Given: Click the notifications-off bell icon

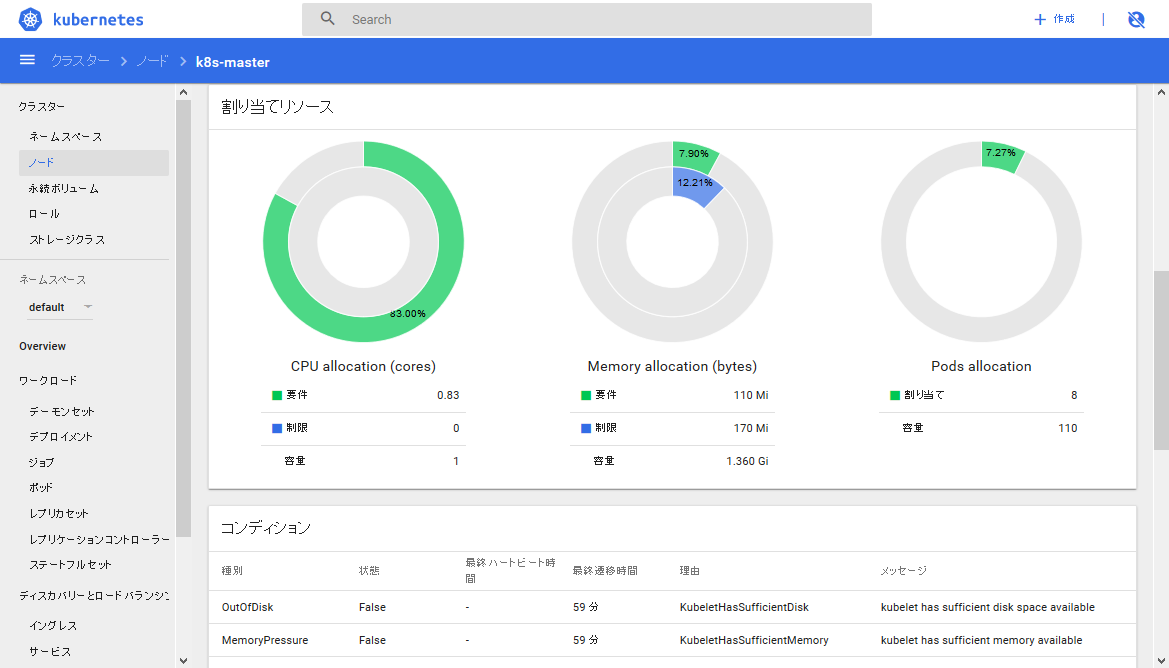Looking at the screenshot, I should (x=1136, y=19).
